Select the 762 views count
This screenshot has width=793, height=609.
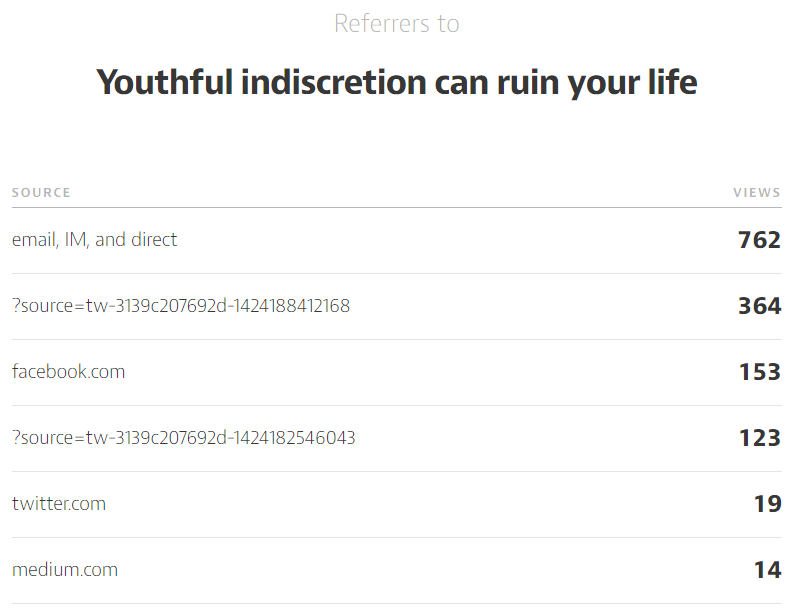point(759,240)
